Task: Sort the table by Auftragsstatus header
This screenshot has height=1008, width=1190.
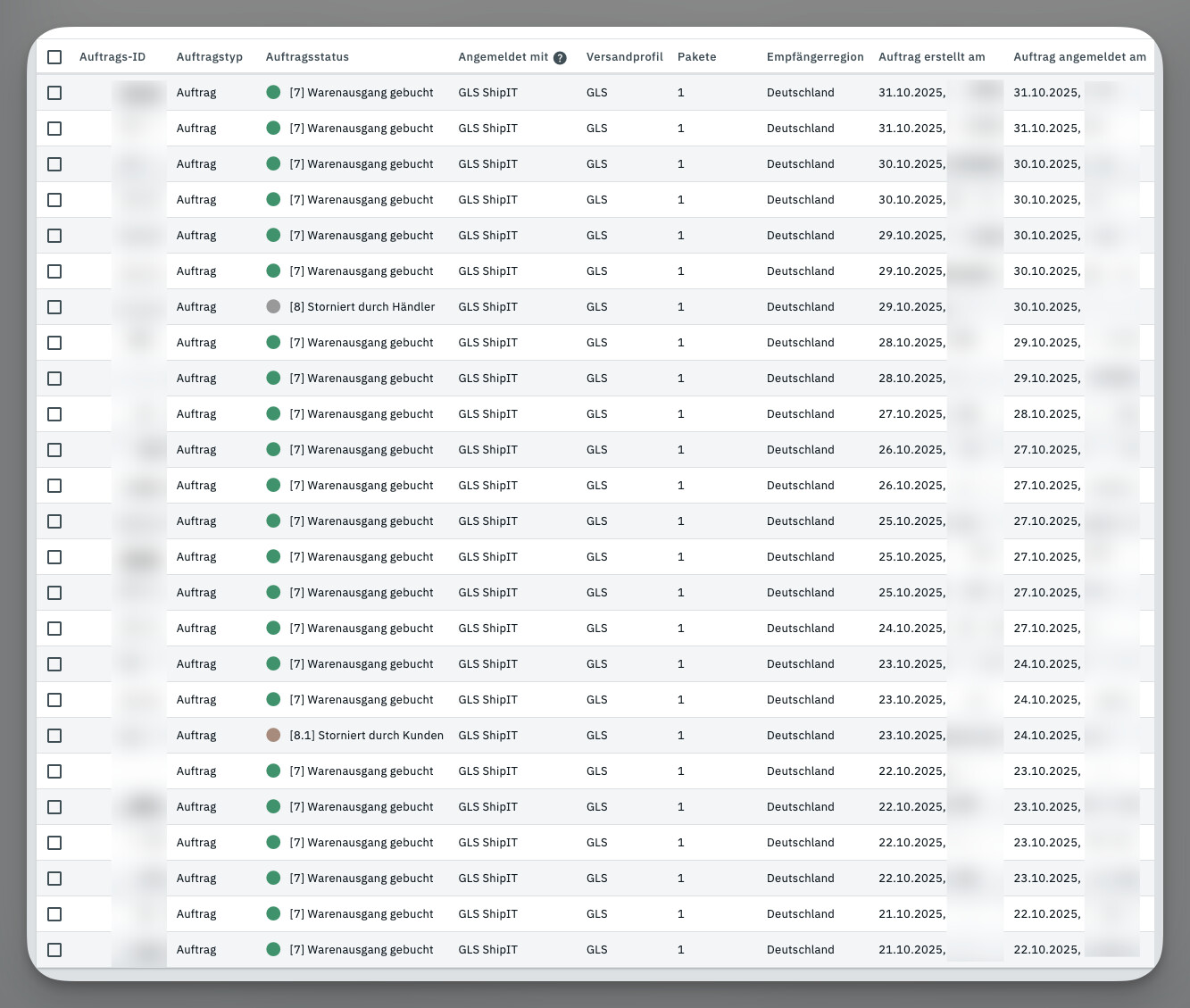Action: (307, 57)
